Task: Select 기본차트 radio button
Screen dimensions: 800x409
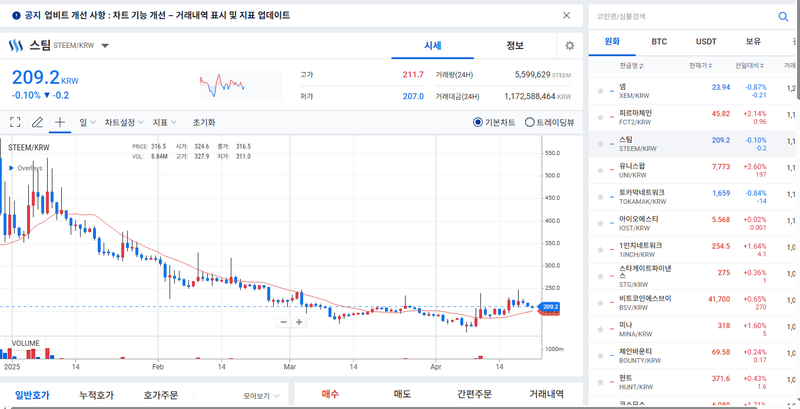Action: tap(478, 122)
